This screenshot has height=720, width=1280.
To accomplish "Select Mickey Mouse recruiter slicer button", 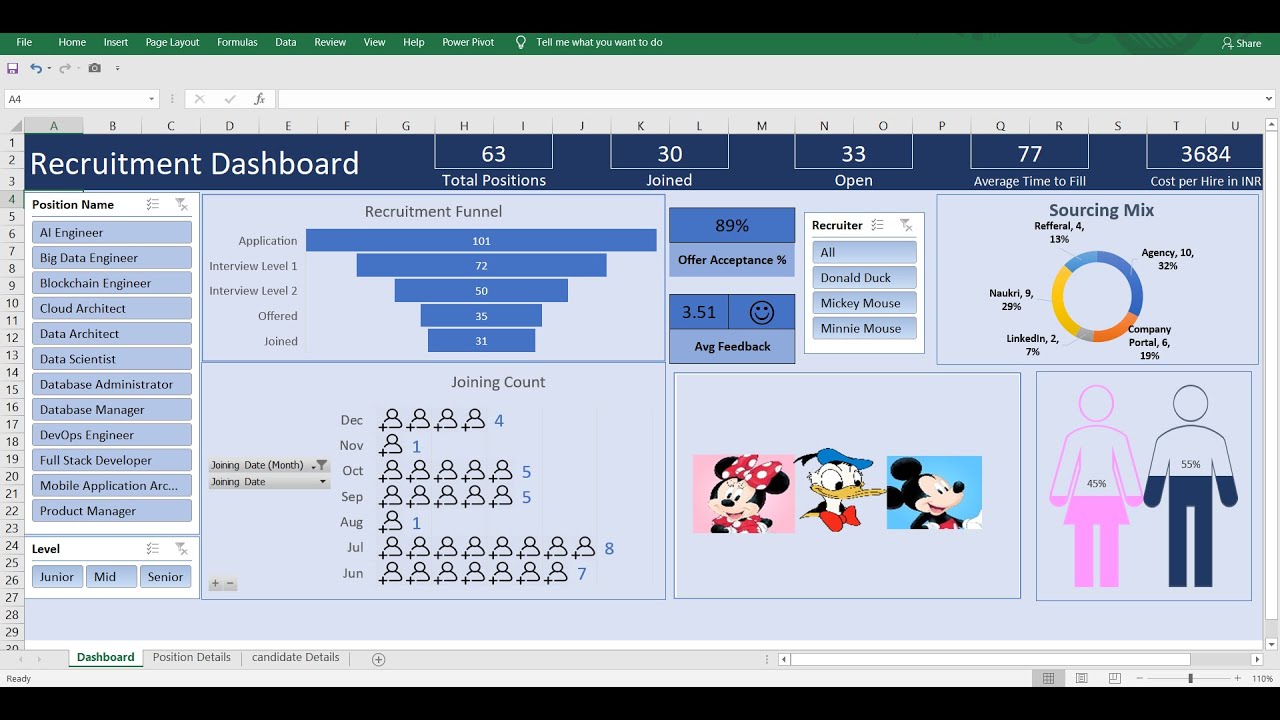I will 864,303.
